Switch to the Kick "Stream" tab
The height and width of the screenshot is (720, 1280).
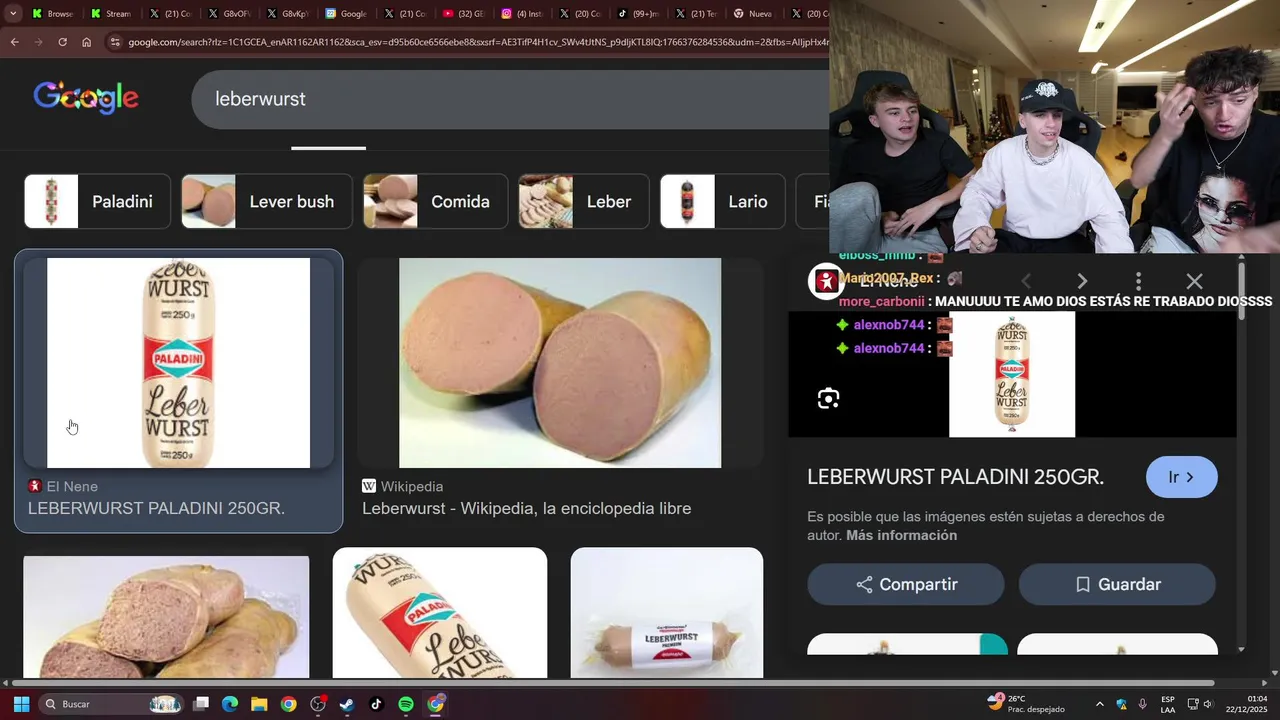tap(111, 14)
